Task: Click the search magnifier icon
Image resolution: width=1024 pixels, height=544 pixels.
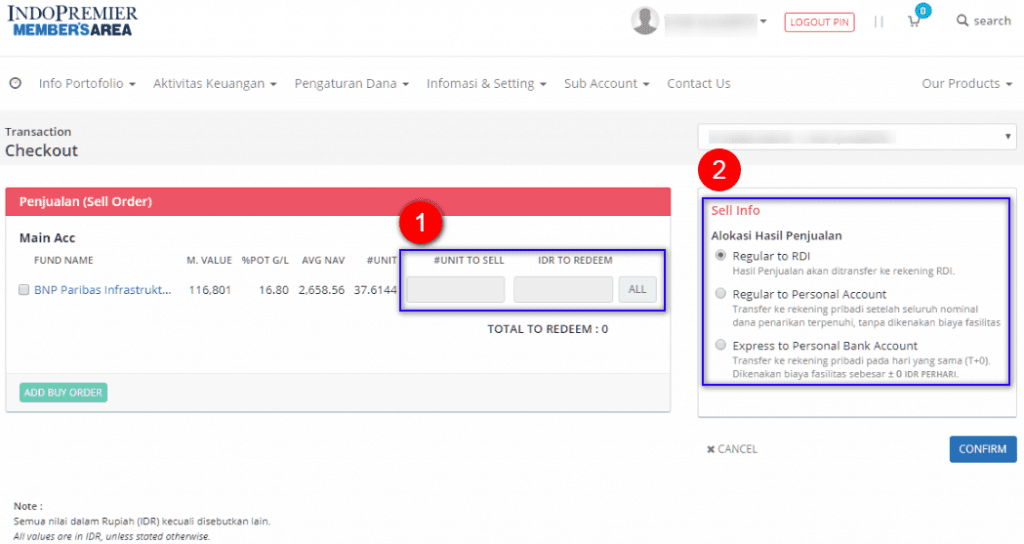Action: [962, 21]
